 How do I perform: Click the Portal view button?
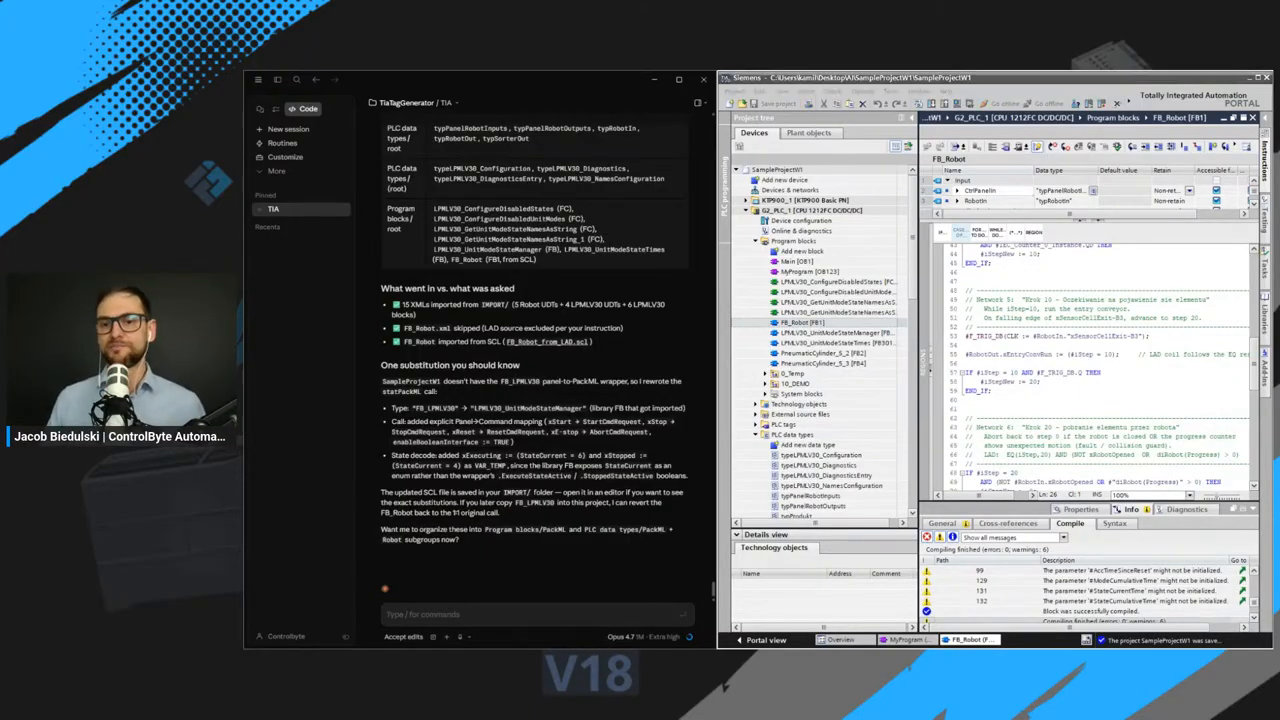point(761,640)
